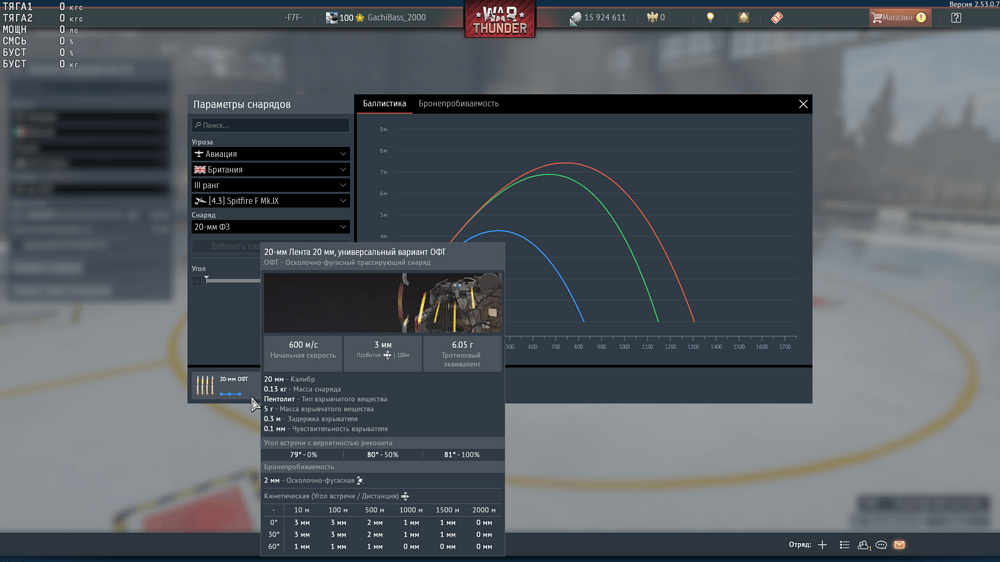Select the Баллистика tab
The image size is (1000, 562).
[x=384, y=103]
